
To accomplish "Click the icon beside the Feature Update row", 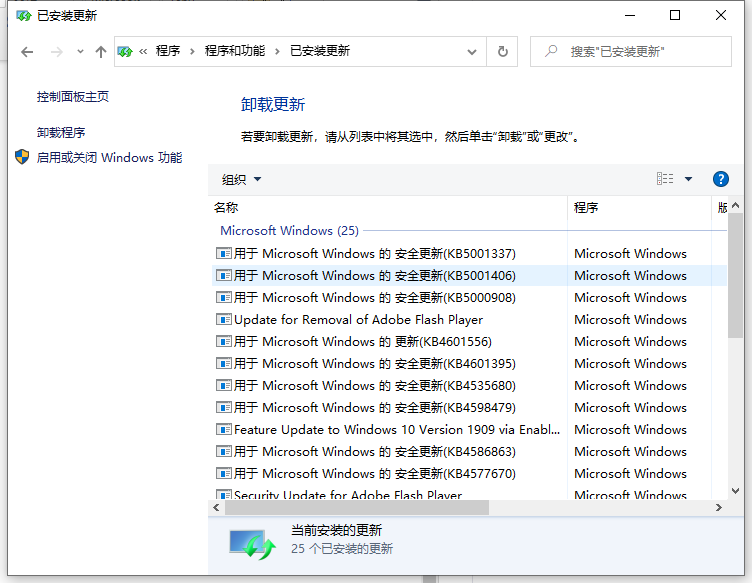I will point(223,430).
